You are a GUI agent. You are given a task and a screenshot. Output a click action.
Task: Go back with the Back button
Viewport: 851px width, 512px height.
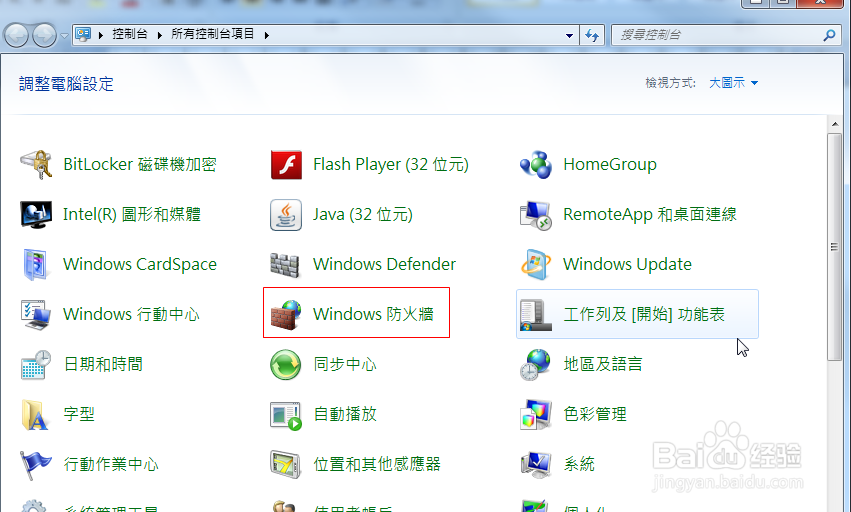(16, 36)
